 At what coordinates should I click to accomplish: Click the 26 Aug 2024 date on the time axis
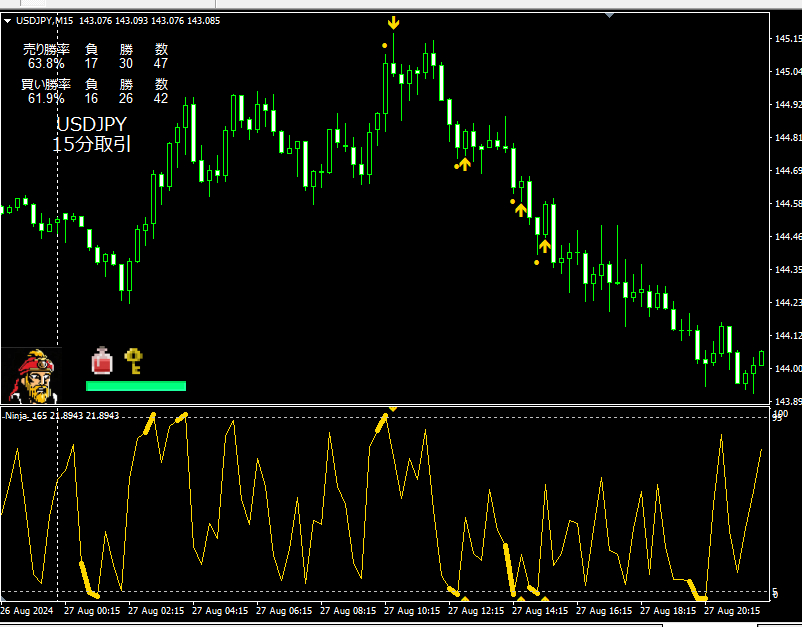(27, 611)
